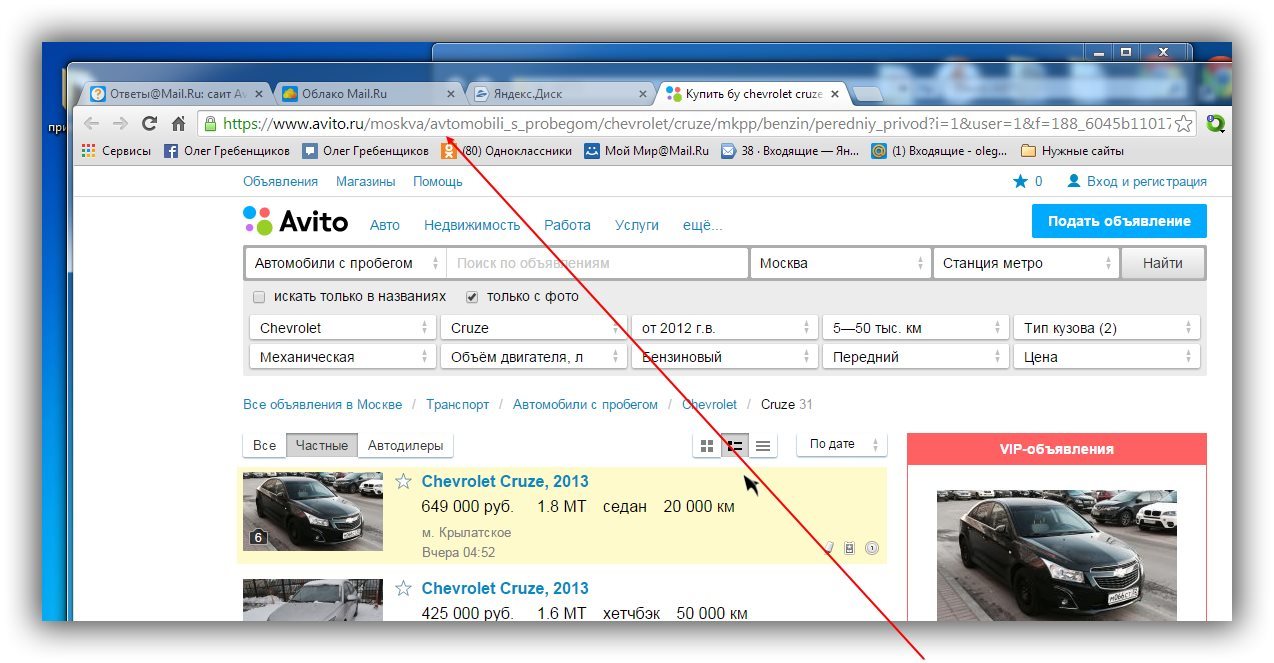Open the Передний drive dropdown
The height and width of the screenshot is (663, 1274).
[915, 357]
